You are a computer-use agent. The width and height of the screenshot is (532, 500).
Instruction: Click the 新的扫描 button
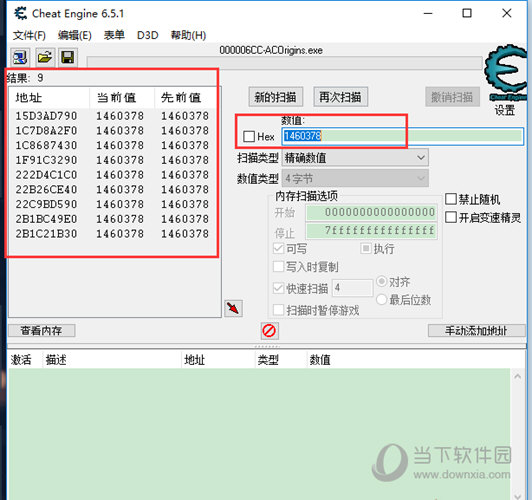276,97
